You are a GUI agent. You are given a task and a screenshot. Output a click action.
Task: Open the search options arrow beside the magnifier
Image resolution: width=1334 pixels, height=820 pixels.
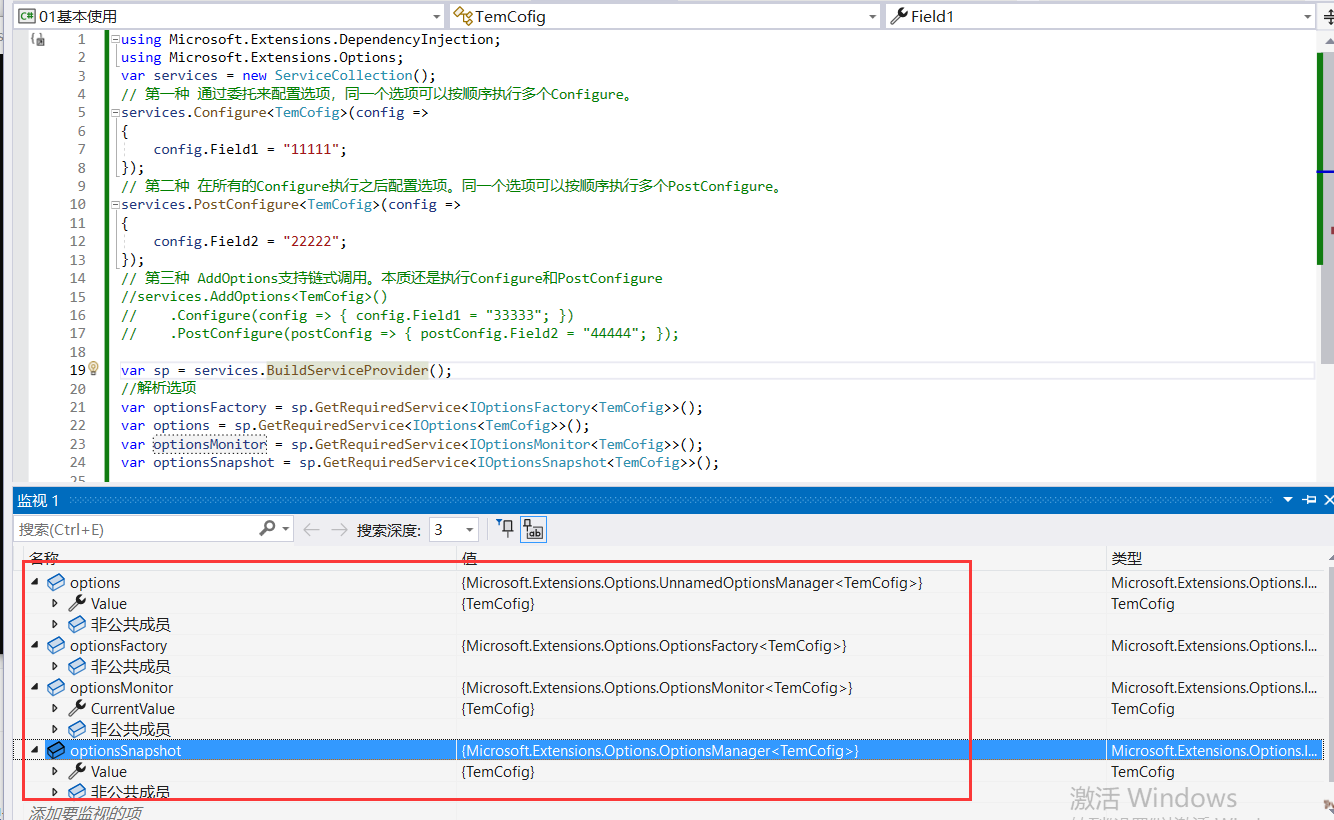pos(286,529)
